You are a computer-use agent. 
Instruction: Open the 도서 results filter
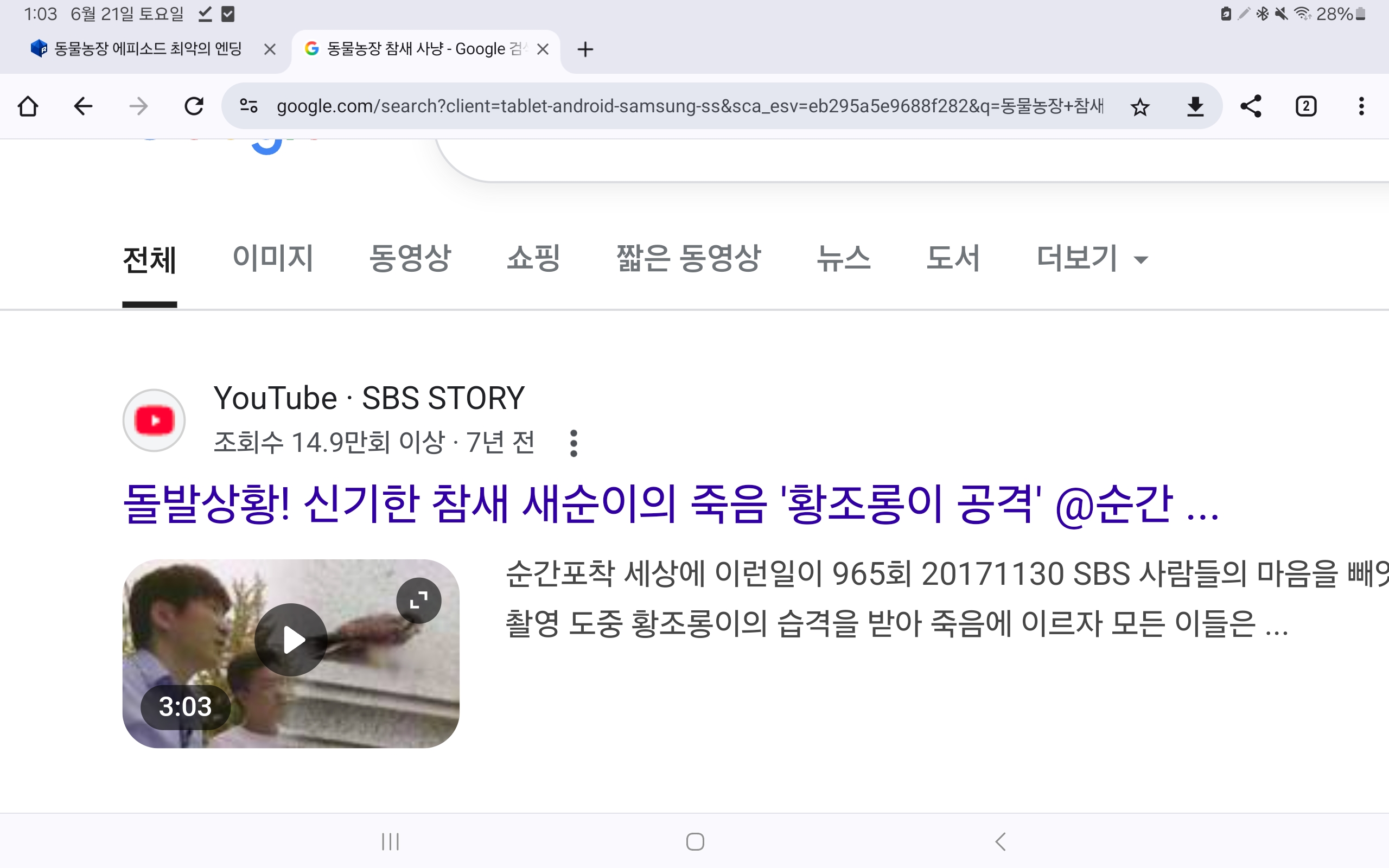(953, 258)
